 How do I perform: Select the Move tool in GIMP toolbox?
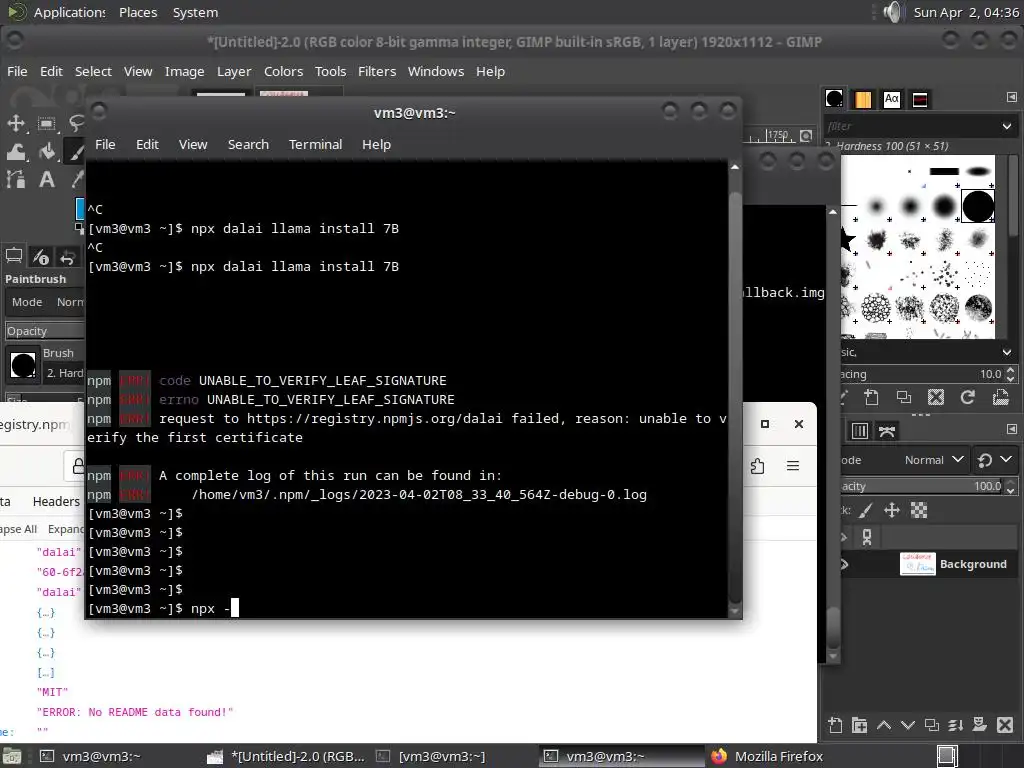click(x=16, y=123)
